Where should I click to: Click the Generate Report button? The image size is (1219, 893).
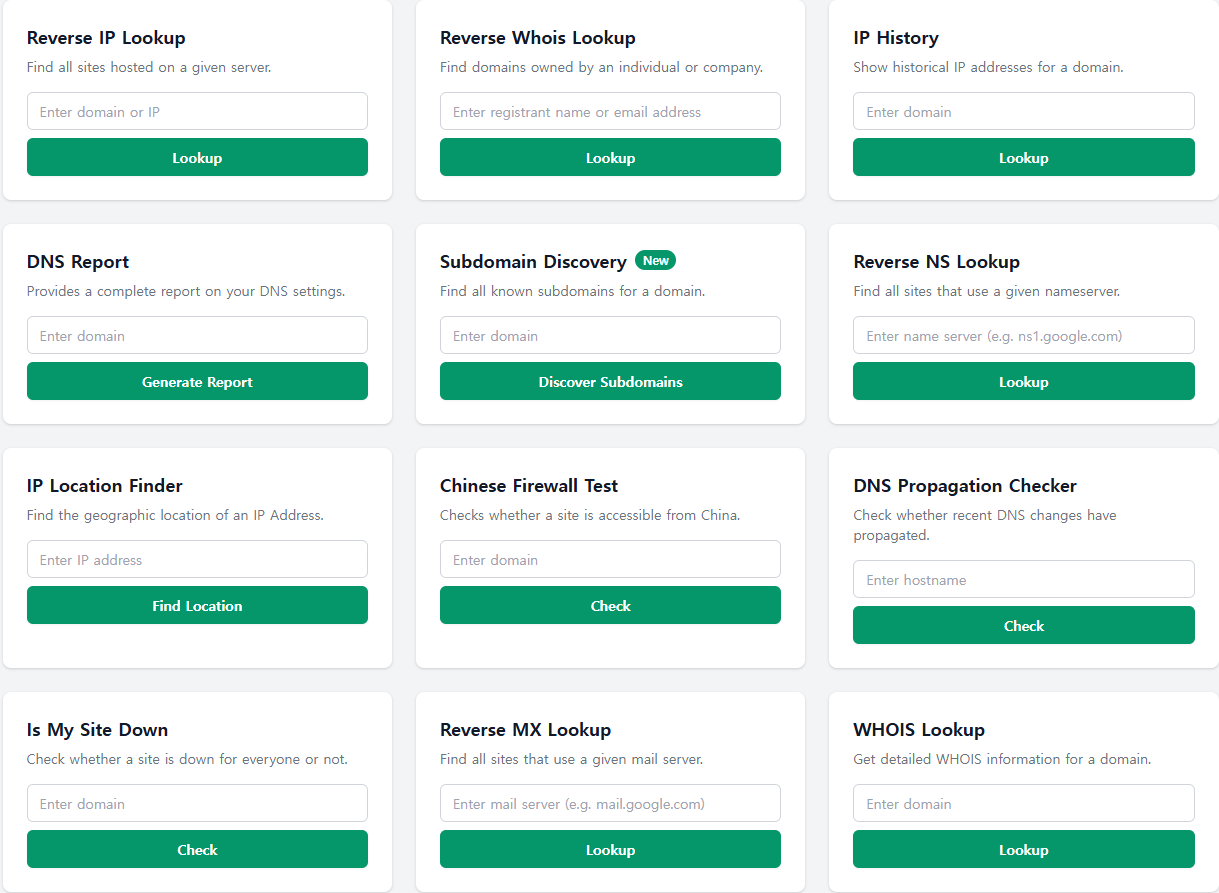tap(197, 381)
